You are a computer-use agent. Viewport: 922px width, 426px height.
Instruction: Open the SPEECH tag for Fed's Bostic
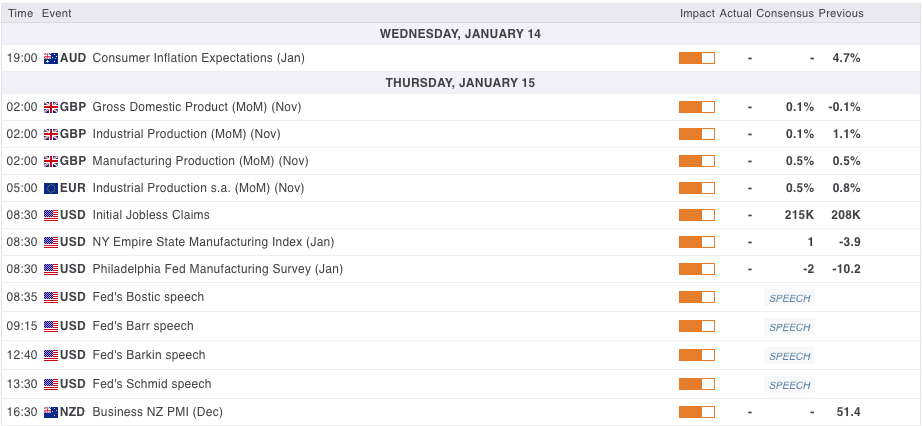[789, 298]
